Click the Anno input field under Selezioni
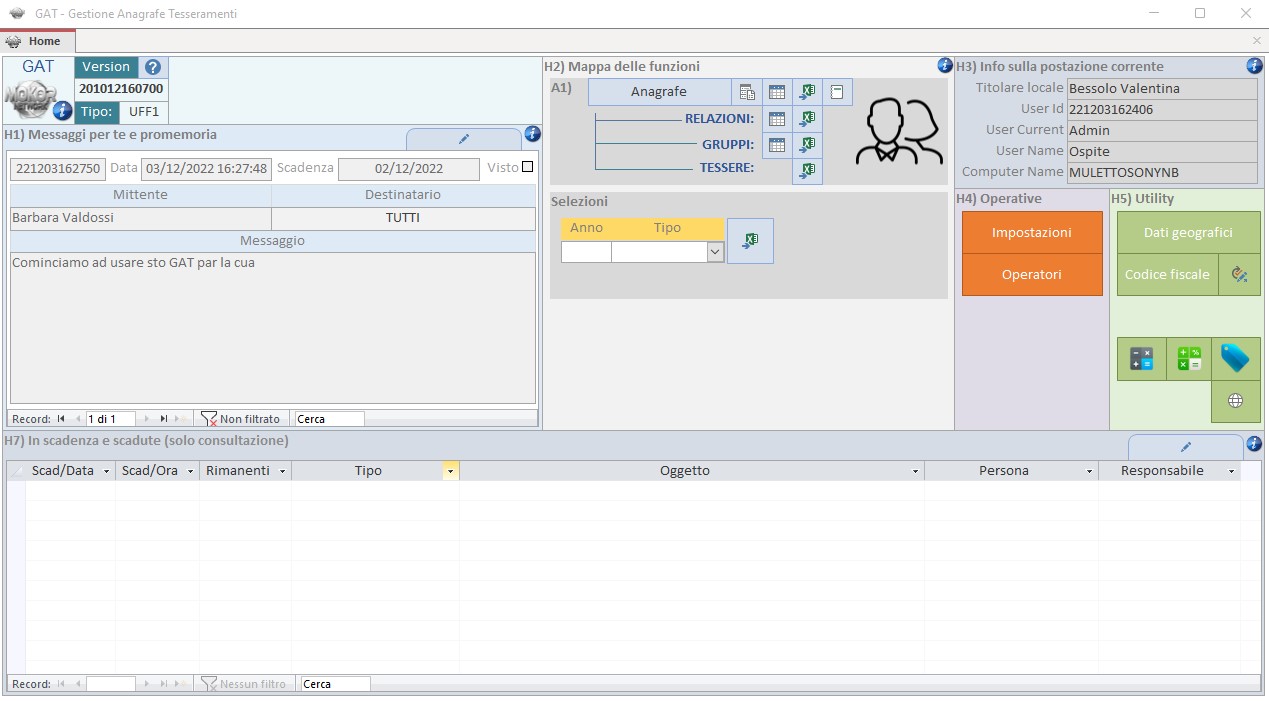 tap(586, 252)
